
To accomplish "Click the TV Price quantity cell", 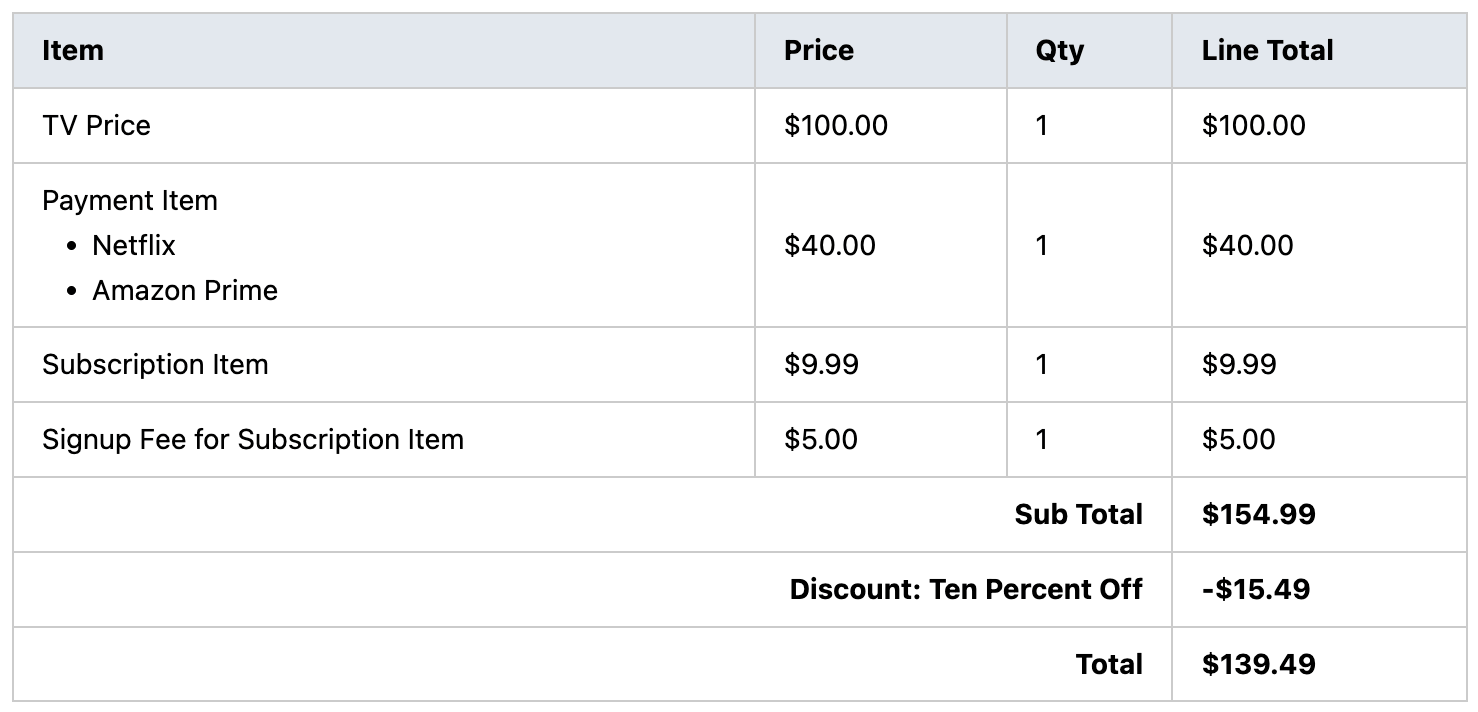I will pyautogui.click(x=1042, y=126).
